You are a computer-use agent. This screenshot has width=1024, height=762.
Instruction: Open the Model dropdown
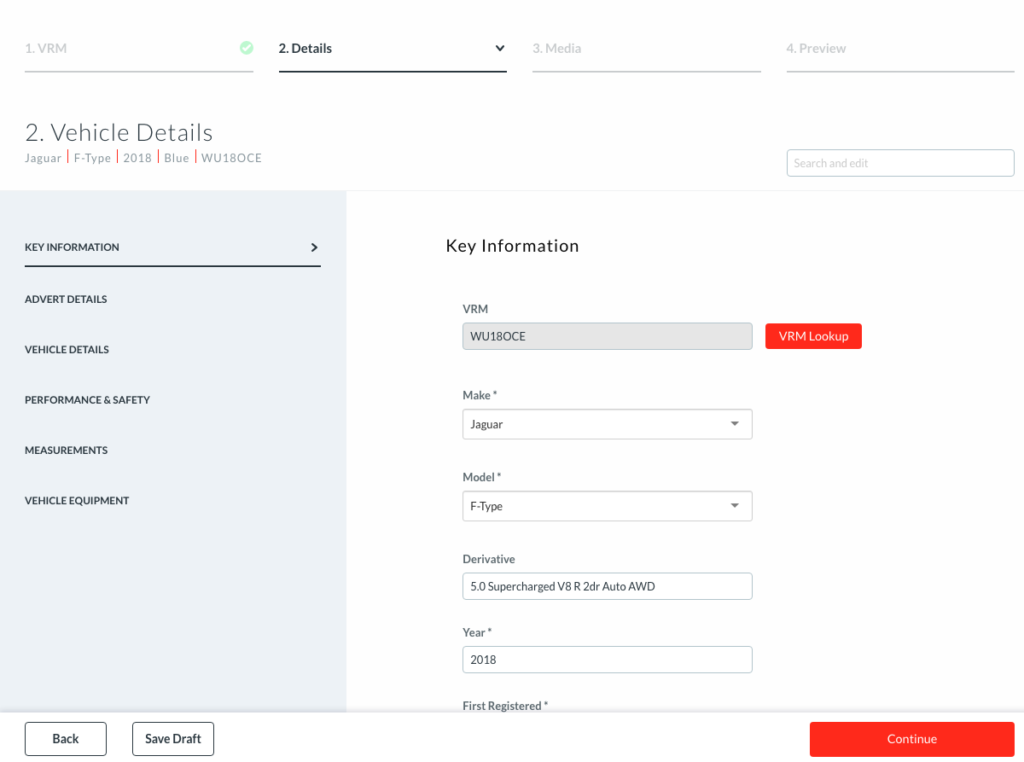point(607,506)
